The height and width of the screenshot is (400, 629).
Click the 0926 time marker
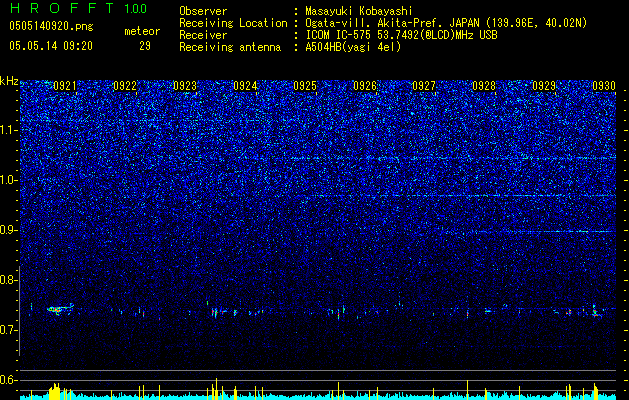[x=365, y=86]
